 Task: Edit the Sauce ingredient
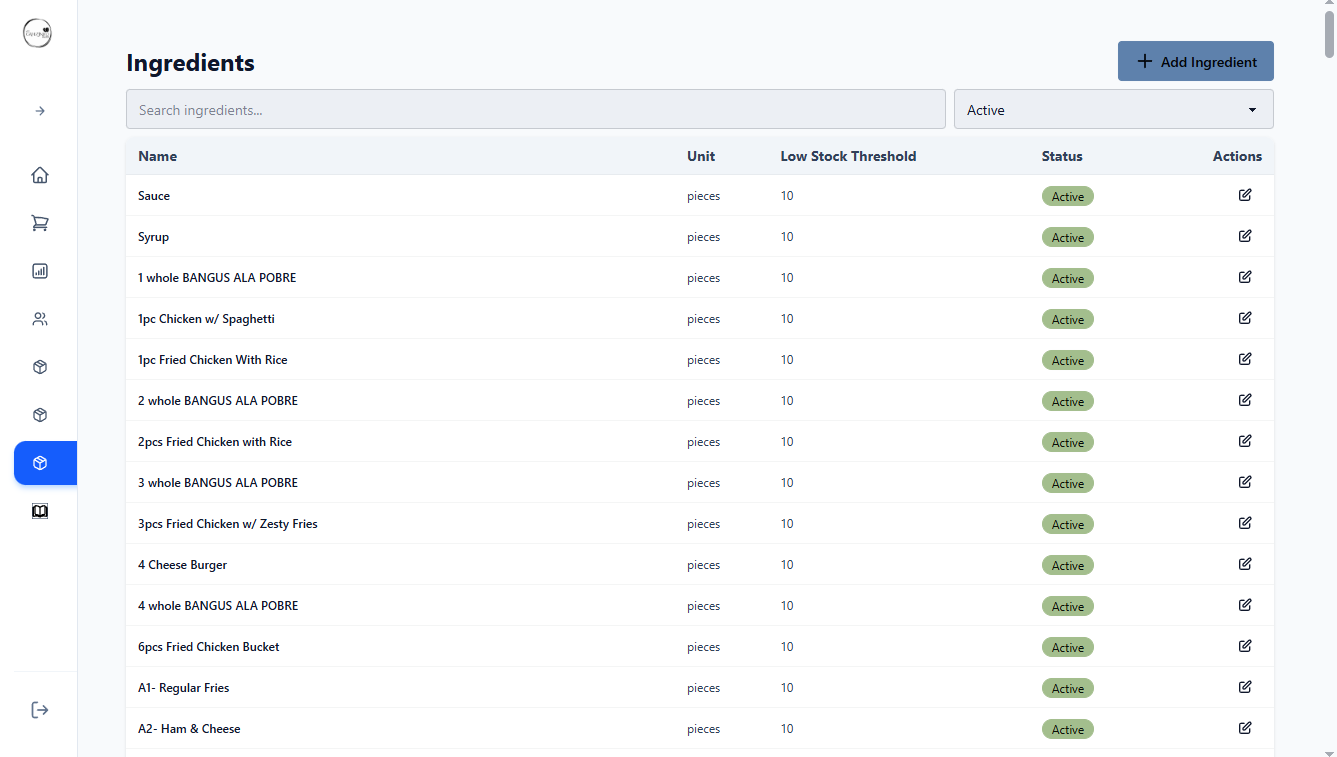pos(1245,195)
